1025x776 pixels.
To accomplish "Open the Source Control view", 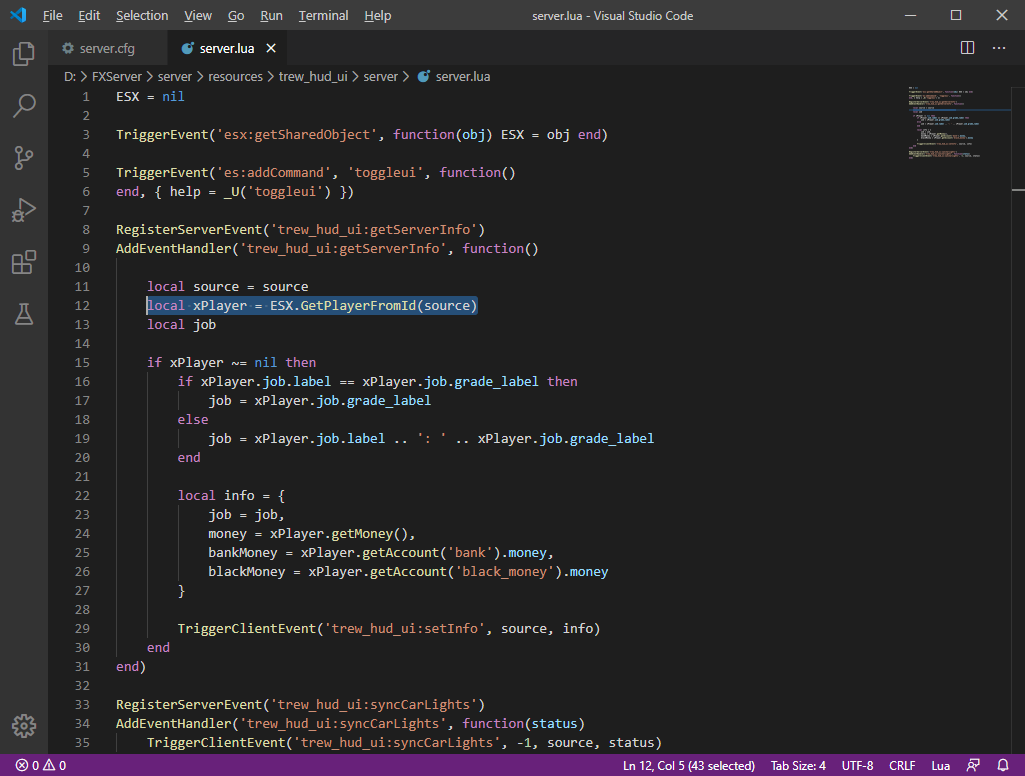I will tap(24, 158).
